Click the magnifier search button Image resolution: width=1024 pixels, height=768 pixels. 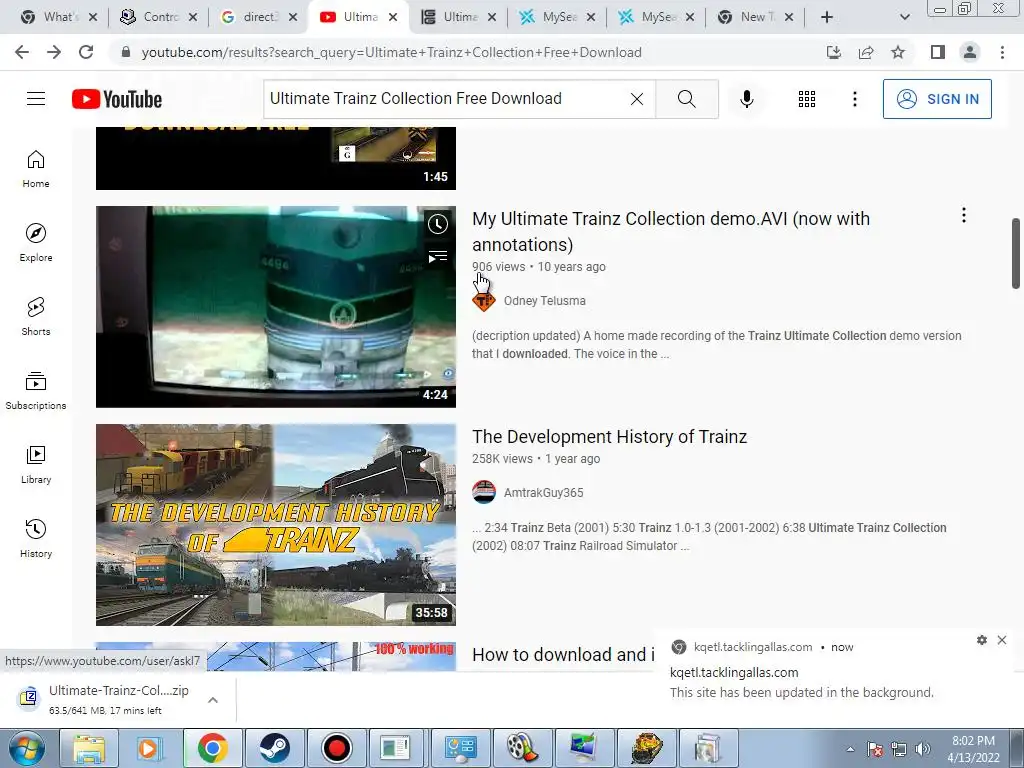(x=686, y=99)
